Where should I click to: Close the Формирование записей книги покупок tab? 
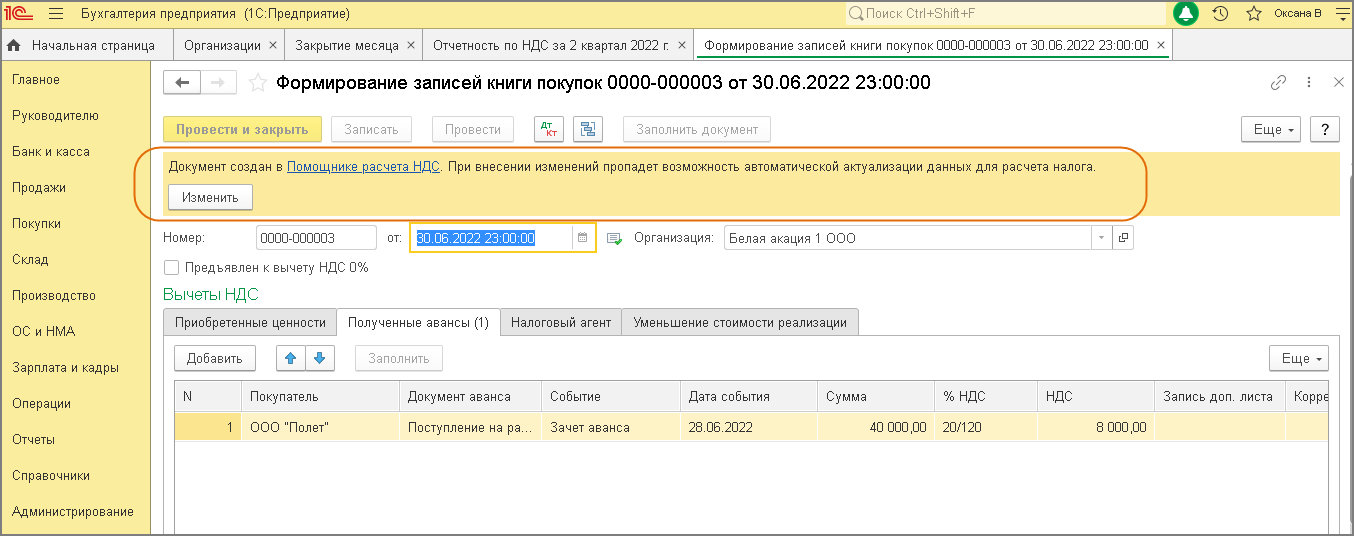coord(1160,45)
